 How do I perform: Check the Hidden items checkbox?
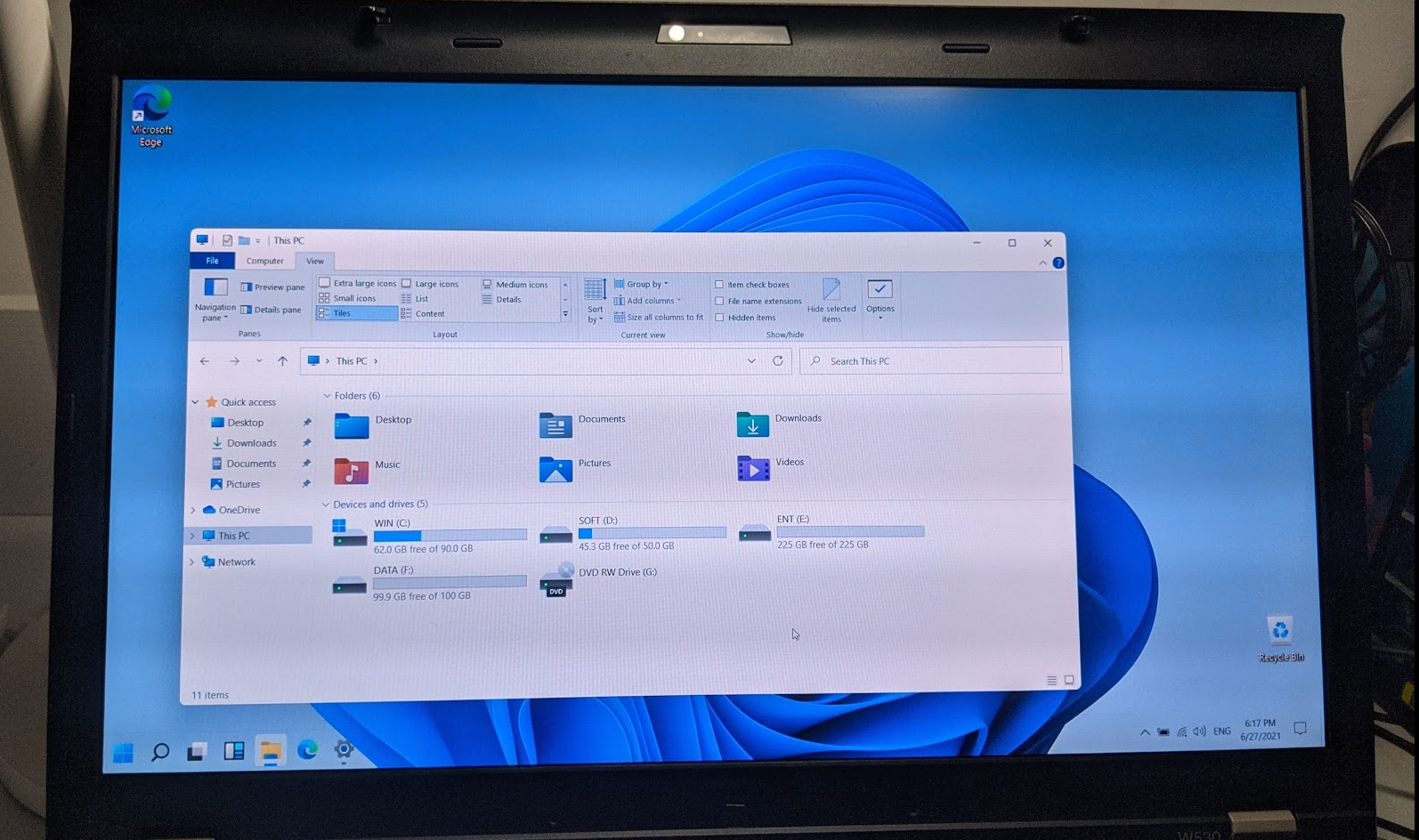click(x=719, y=318)
